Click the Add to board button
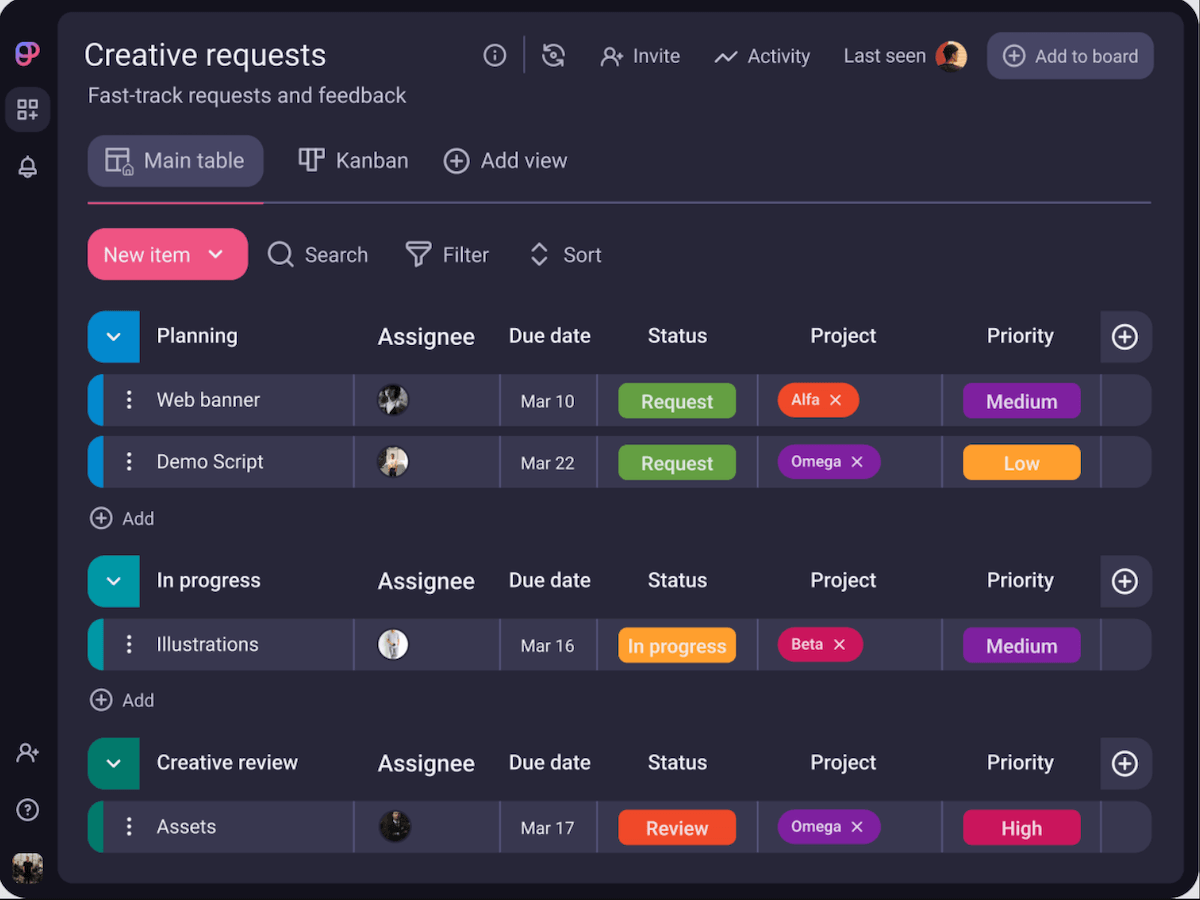Viewport: 1200px width, 900px height. [1070, 56]
